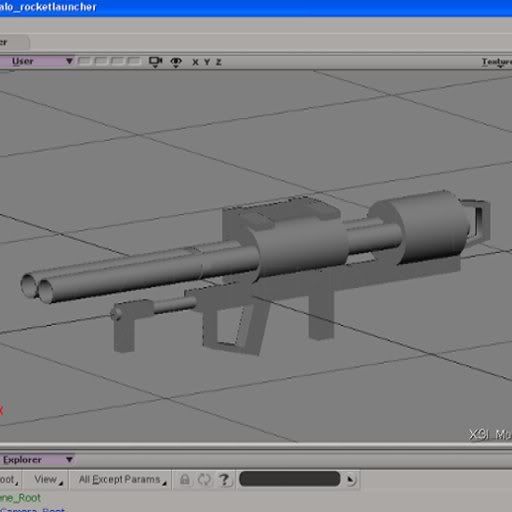The image size is (512, 512).
Task: Select the first viewport memo box
Action: tap(85, 61)
